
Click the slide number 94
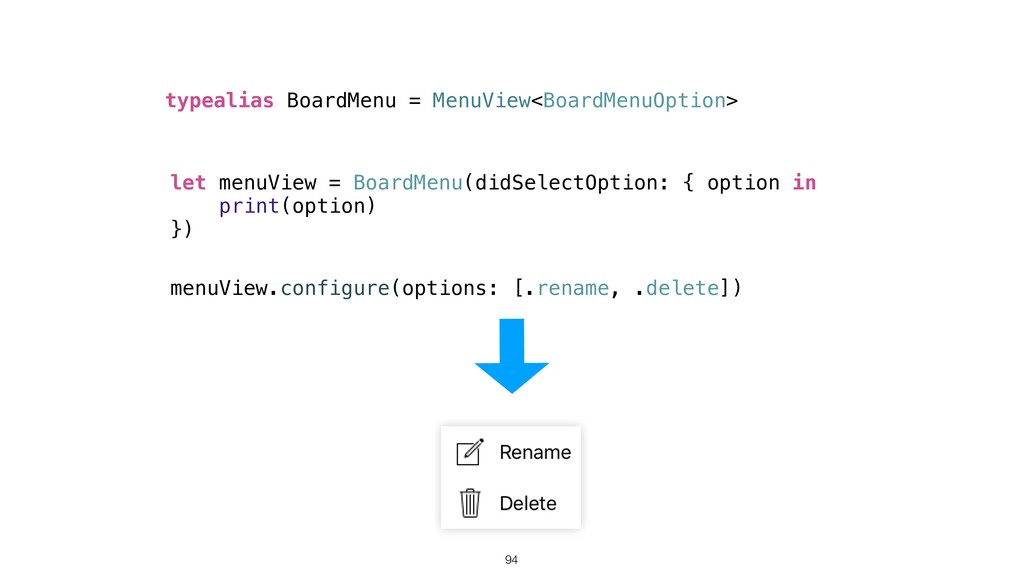tap(511, 559)
